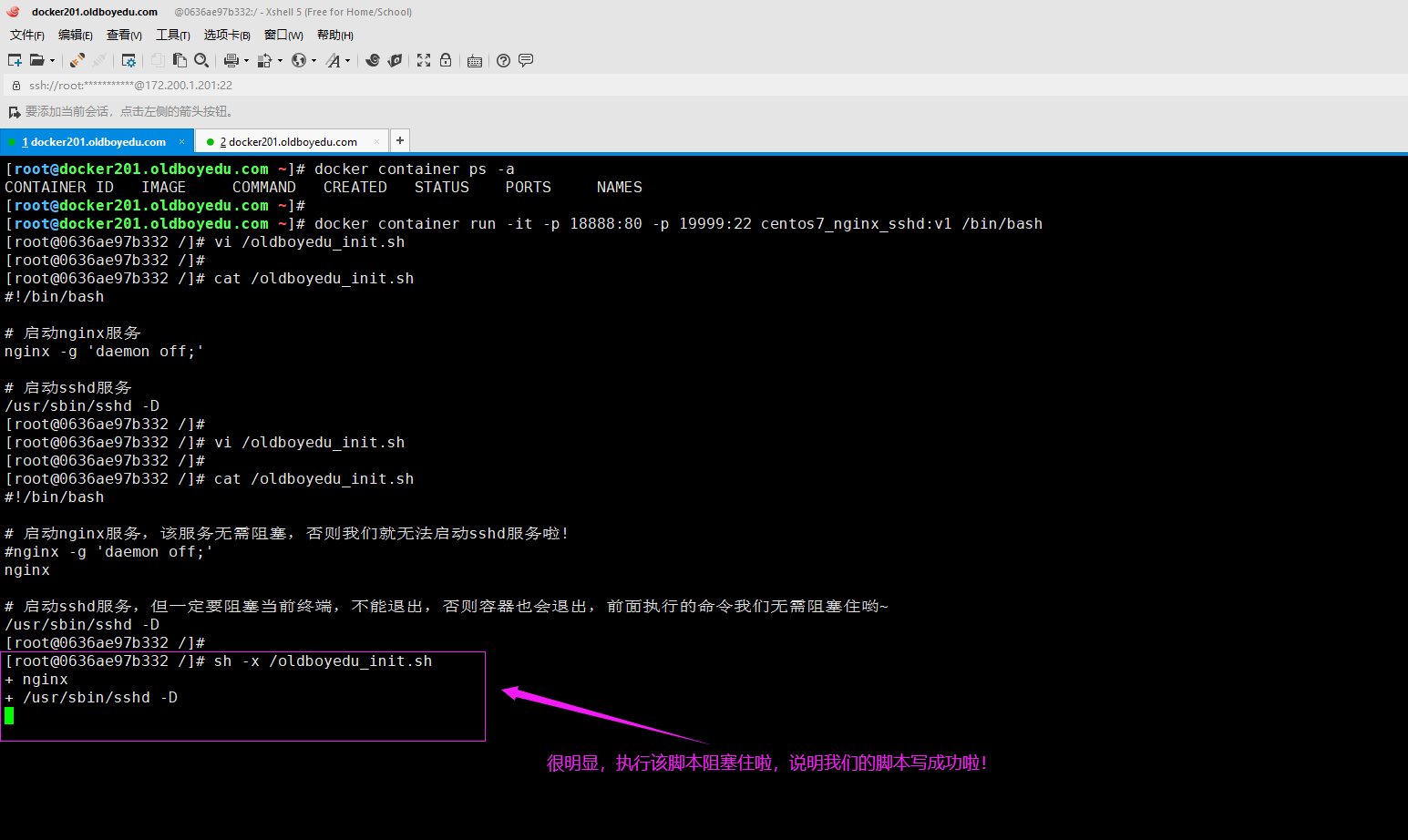Toggle the lock screen padlock icon
Image resolution: width=1408 pixels, height=840 pixels.
coord(446,60)
